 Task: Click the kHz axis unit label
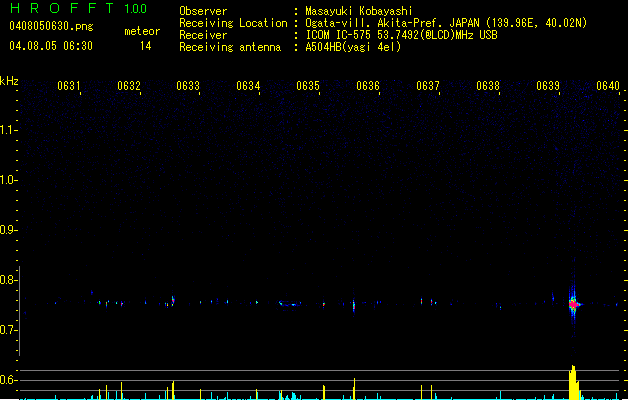[9, 81]
